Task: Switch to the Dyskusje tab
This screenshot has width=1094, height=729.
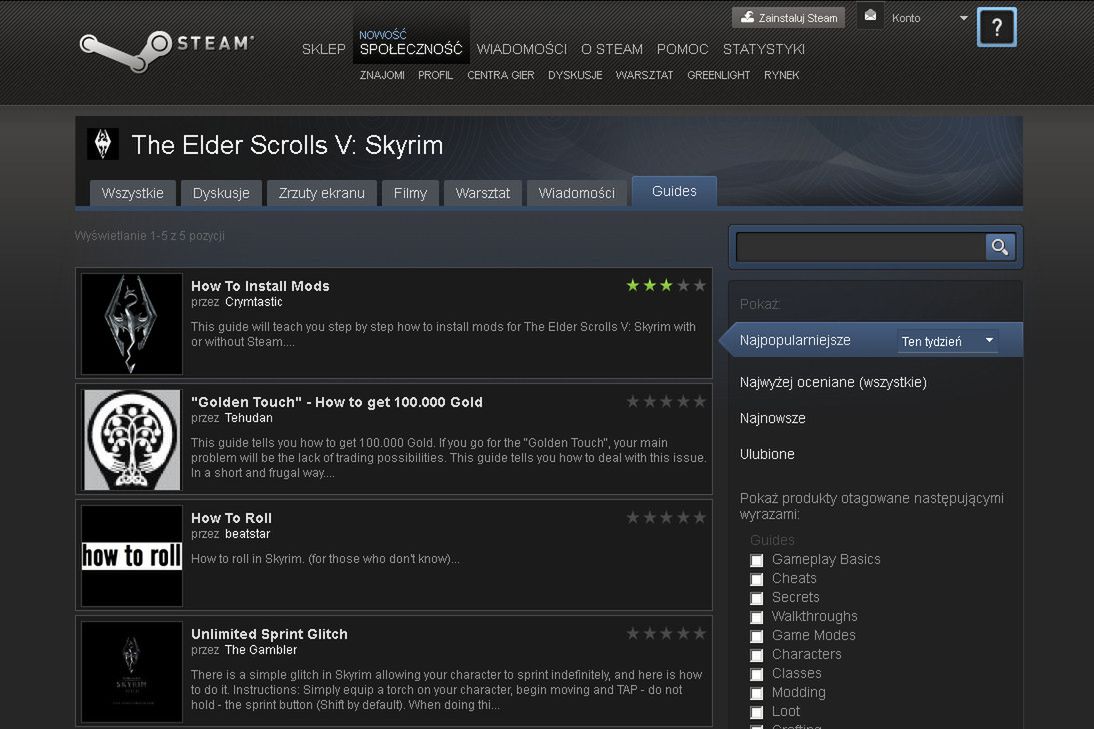Action: point(221,193)
